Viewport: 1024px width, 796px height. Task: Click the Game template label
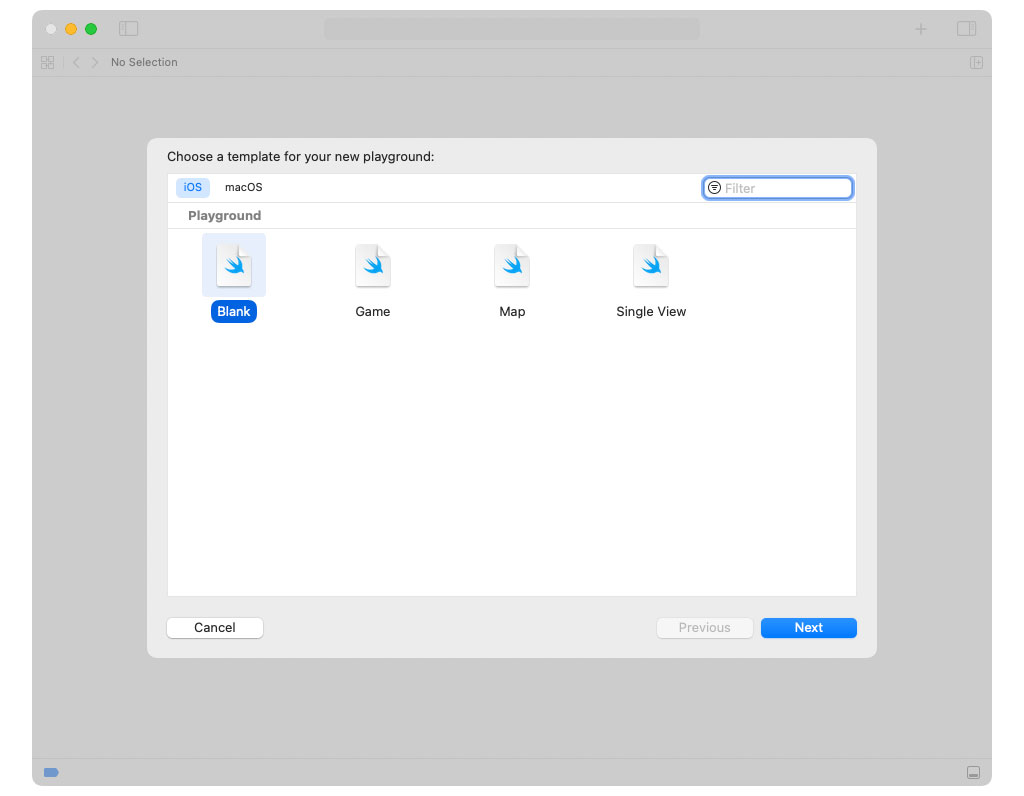373,311
